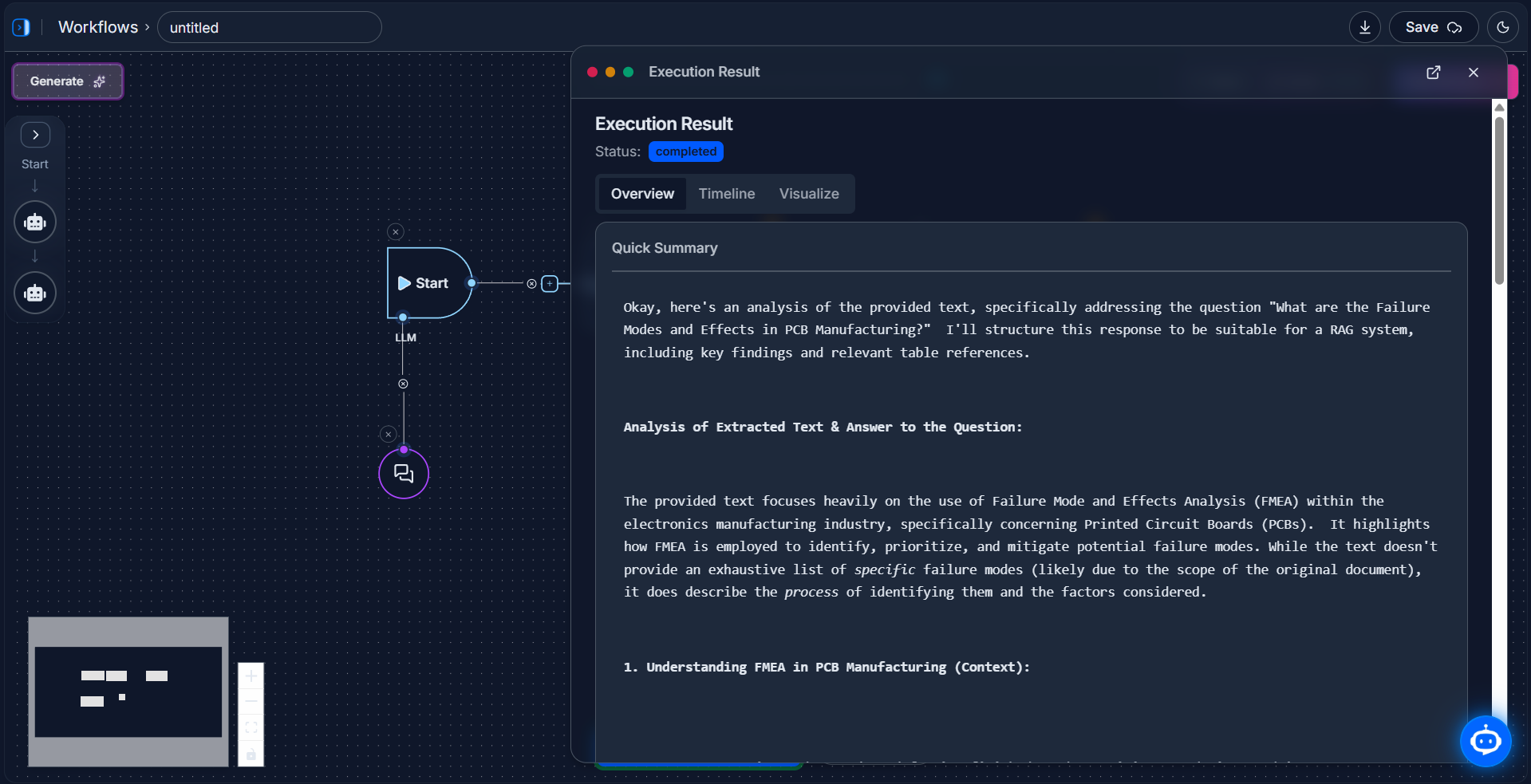Viewport: 1531px width, 784px height.
Task: Click the download icon in top bar
Action: tap(1364, 27)
